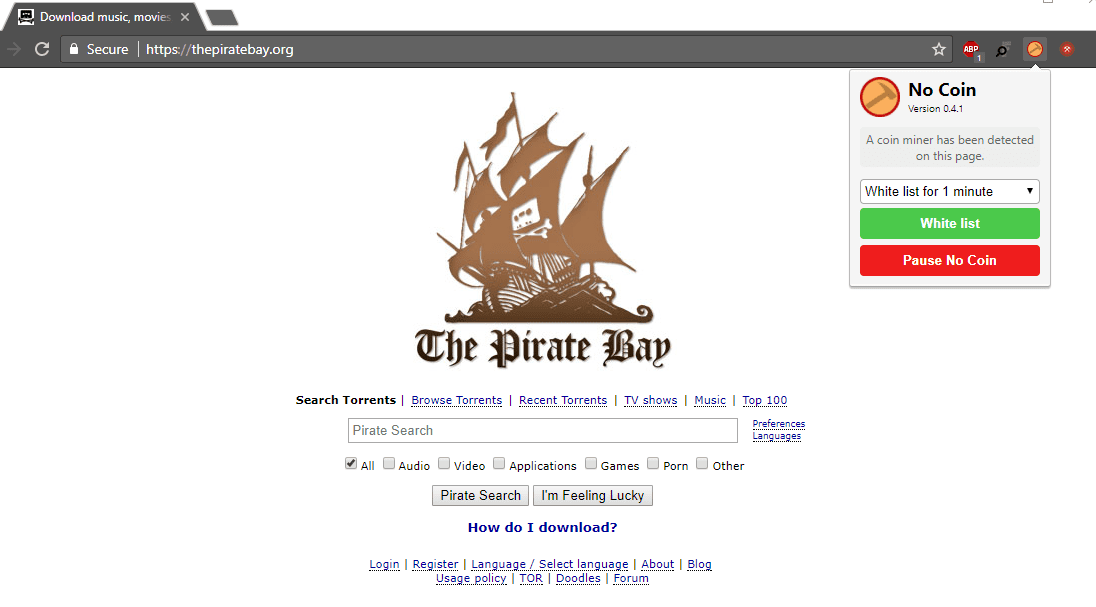Screen dimensions: 1096x607
Task: Select the Download music, movies tab
Action: (x=105, y=17)
